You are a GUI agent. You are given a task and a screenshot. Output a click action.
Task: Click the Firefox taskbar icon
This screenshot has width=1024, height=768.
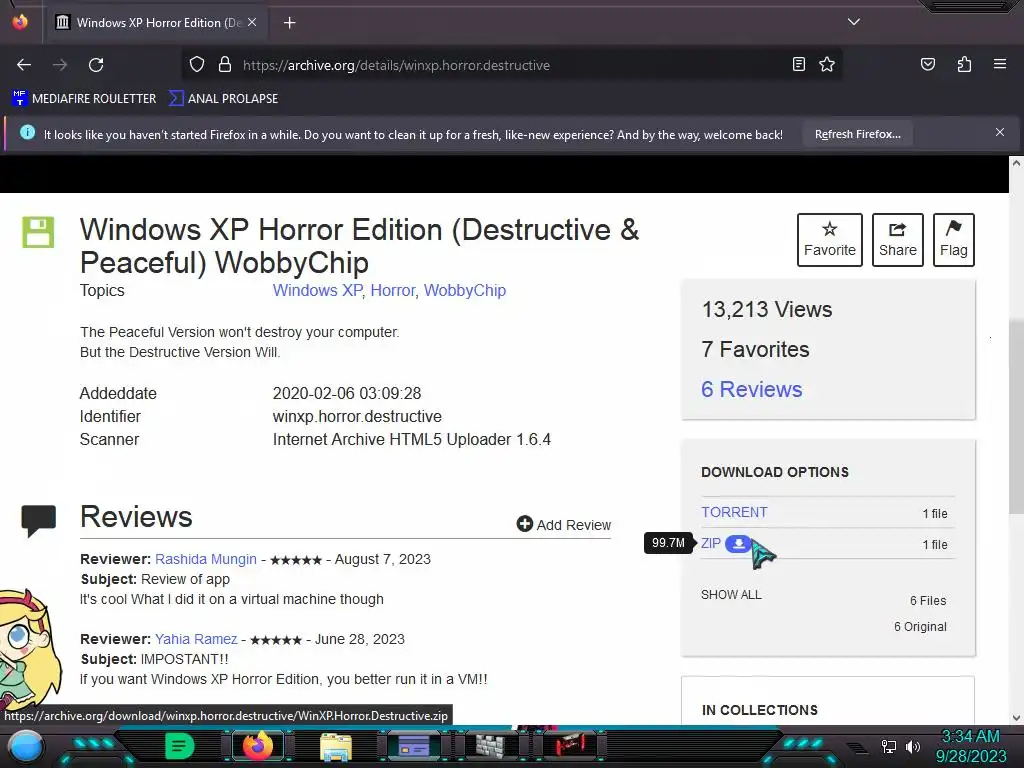coord(257,746)
